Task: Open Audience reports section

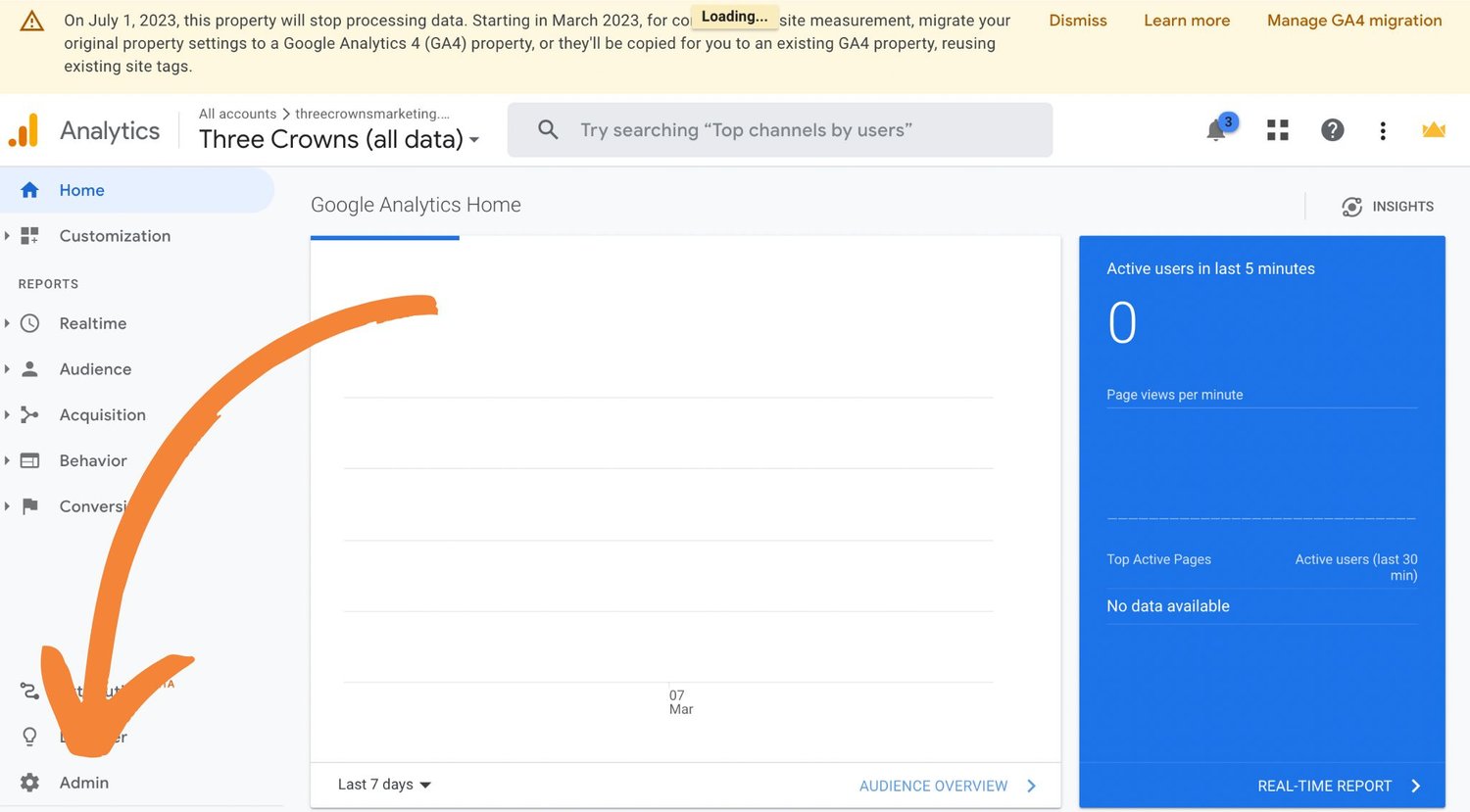Action: click(x=95, y=369)
